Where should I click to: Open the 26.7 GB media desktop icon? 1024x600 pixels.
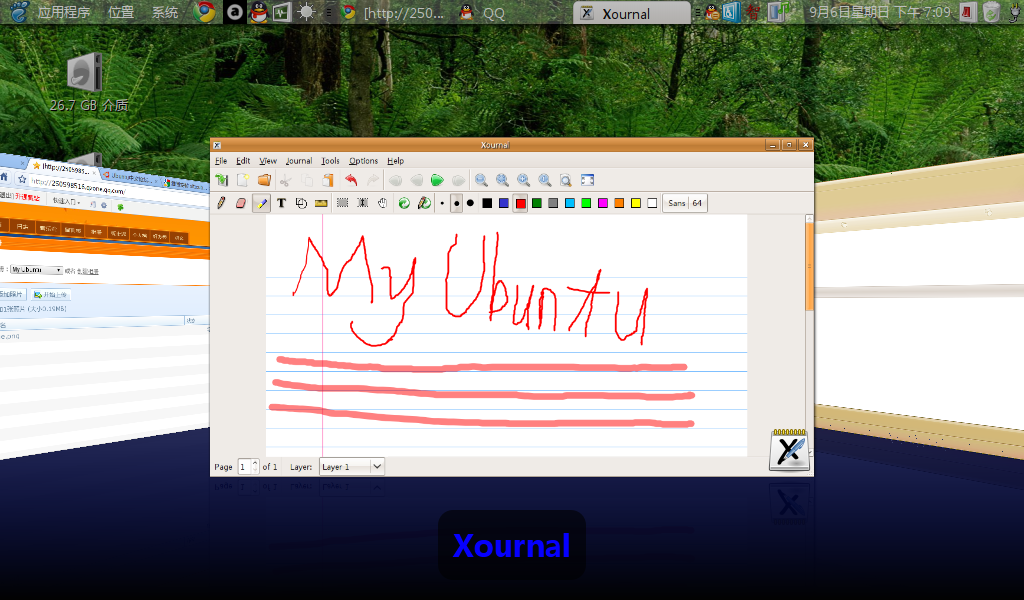(89, 82)
